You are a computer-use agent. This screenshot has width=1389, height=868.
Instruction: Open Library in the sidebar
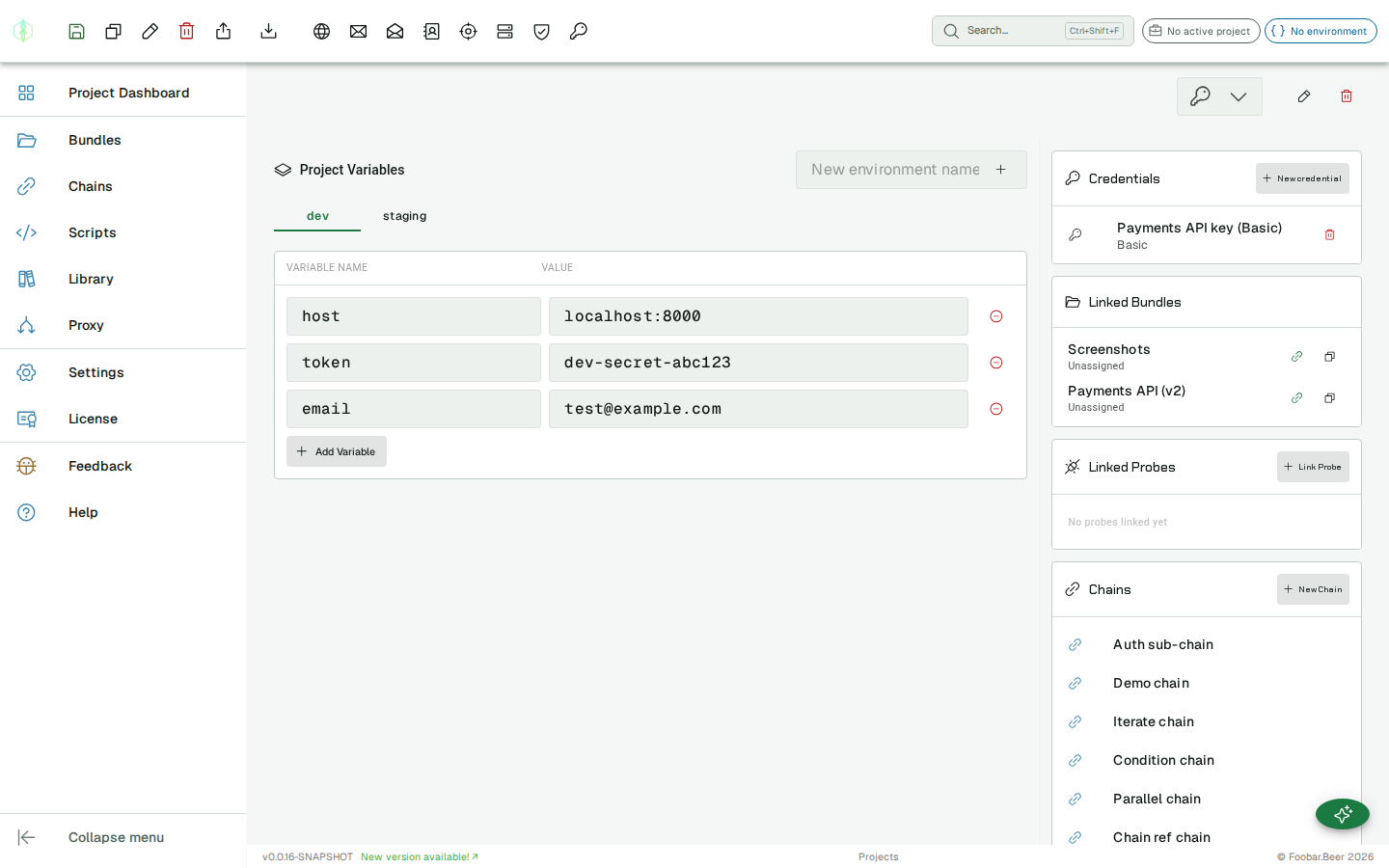point(123,279)
